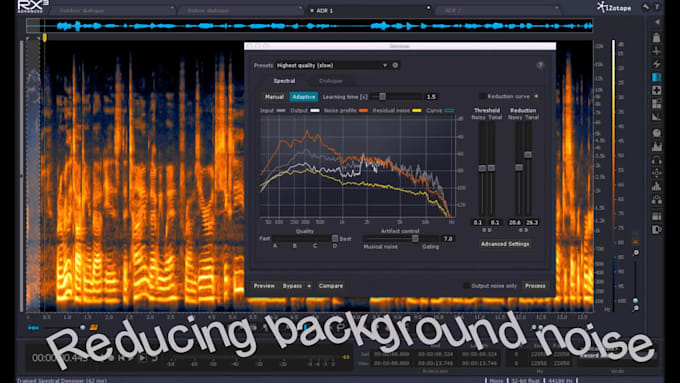Click the help question mark in Denoise dialog

(540, 65)
